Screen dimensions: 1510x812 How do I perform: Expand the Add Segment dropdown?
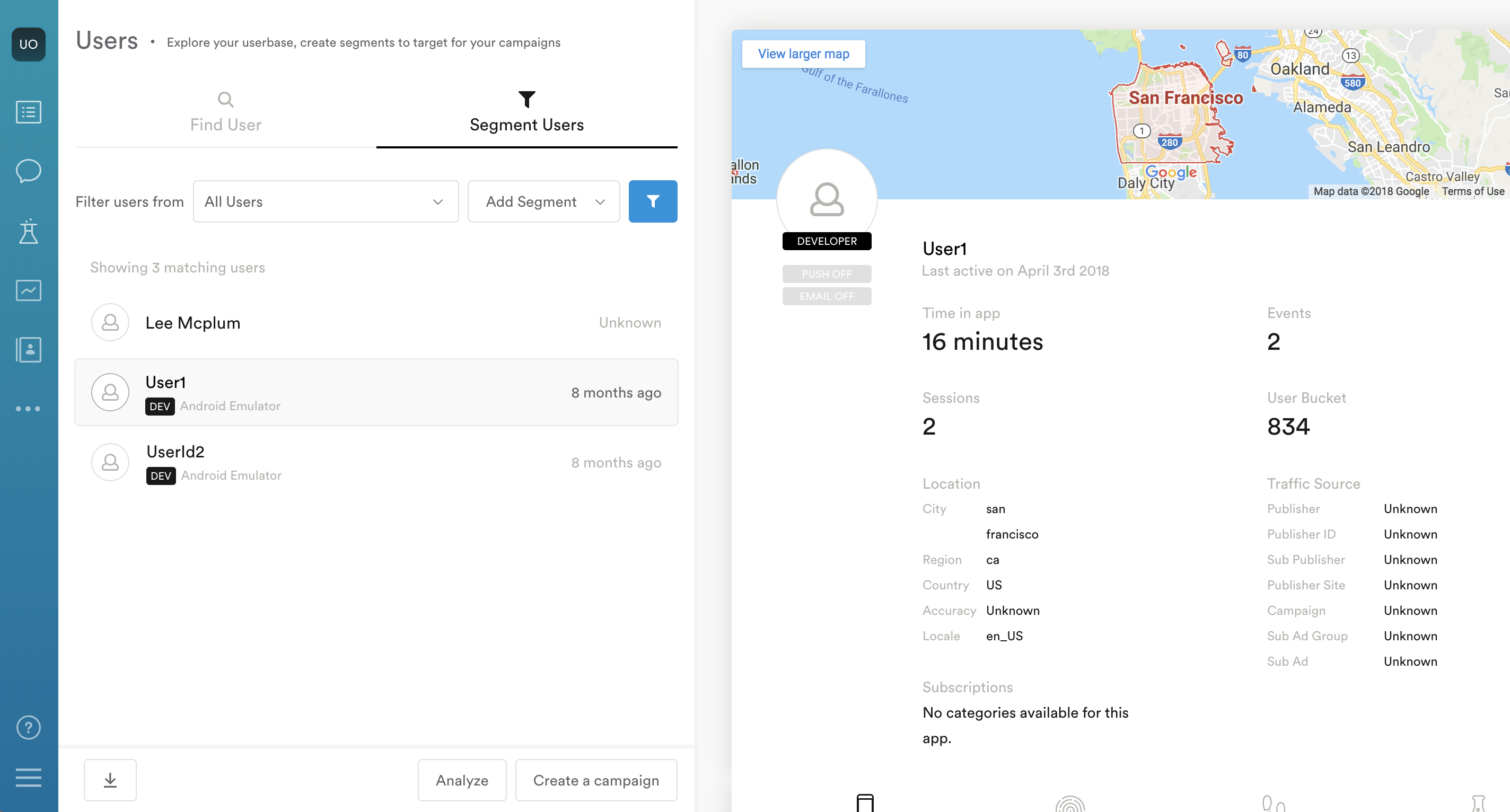click(x=543, y=201)
